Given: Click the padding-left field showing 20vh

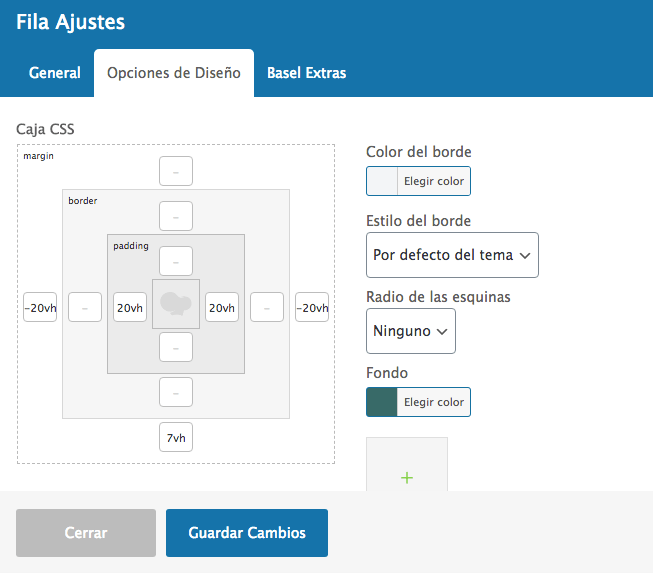Looking at the screenshot, I should (x=130, y=307).
